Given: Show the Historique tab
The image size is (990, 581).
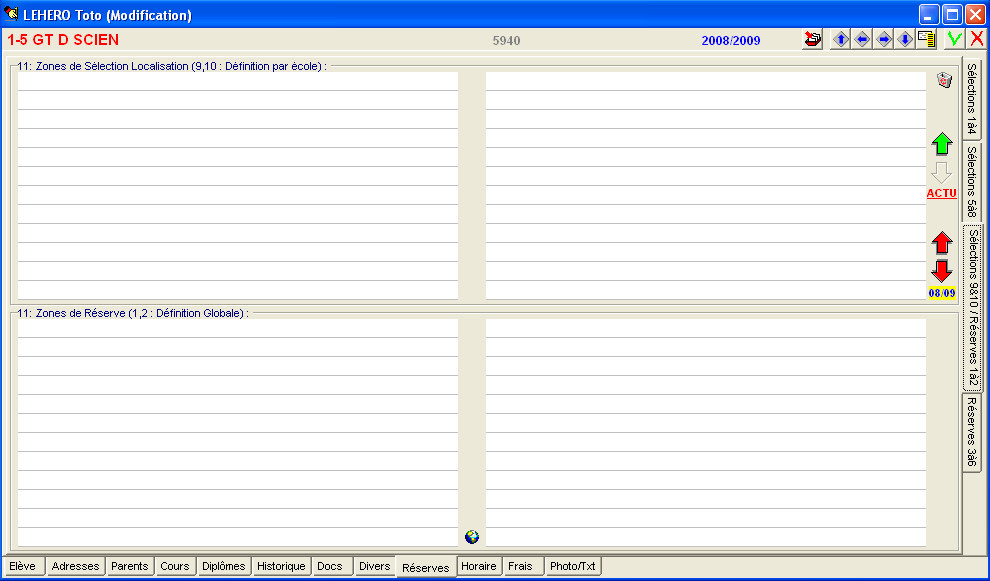Looking at the screenshot, I should pos(281,566).
